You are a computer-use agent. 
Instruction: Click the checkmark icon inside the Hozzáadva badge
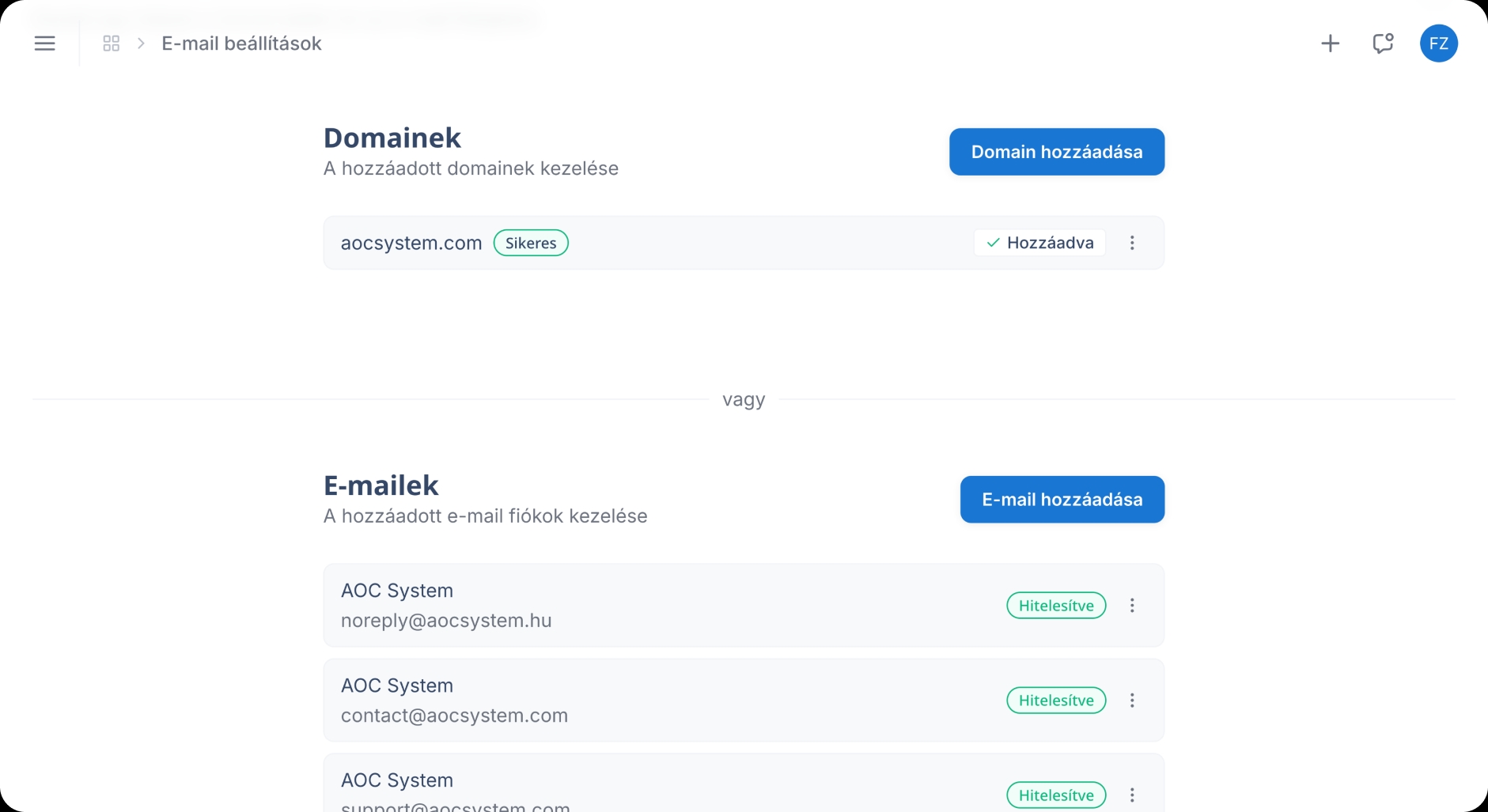coord(994,243)
